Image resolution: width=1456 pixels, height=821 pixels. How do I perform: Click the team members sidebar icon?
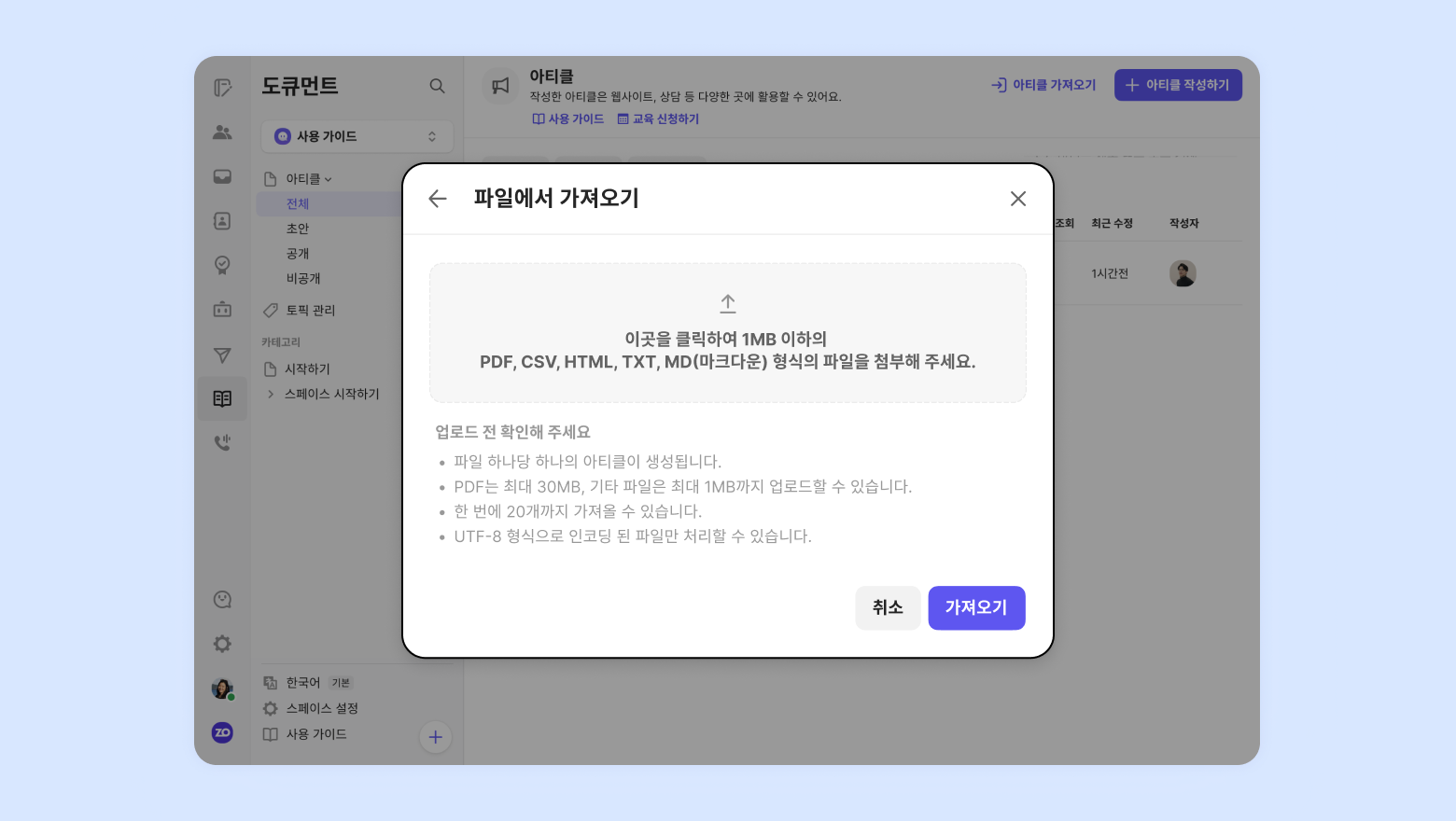click(x=222, y=132)
